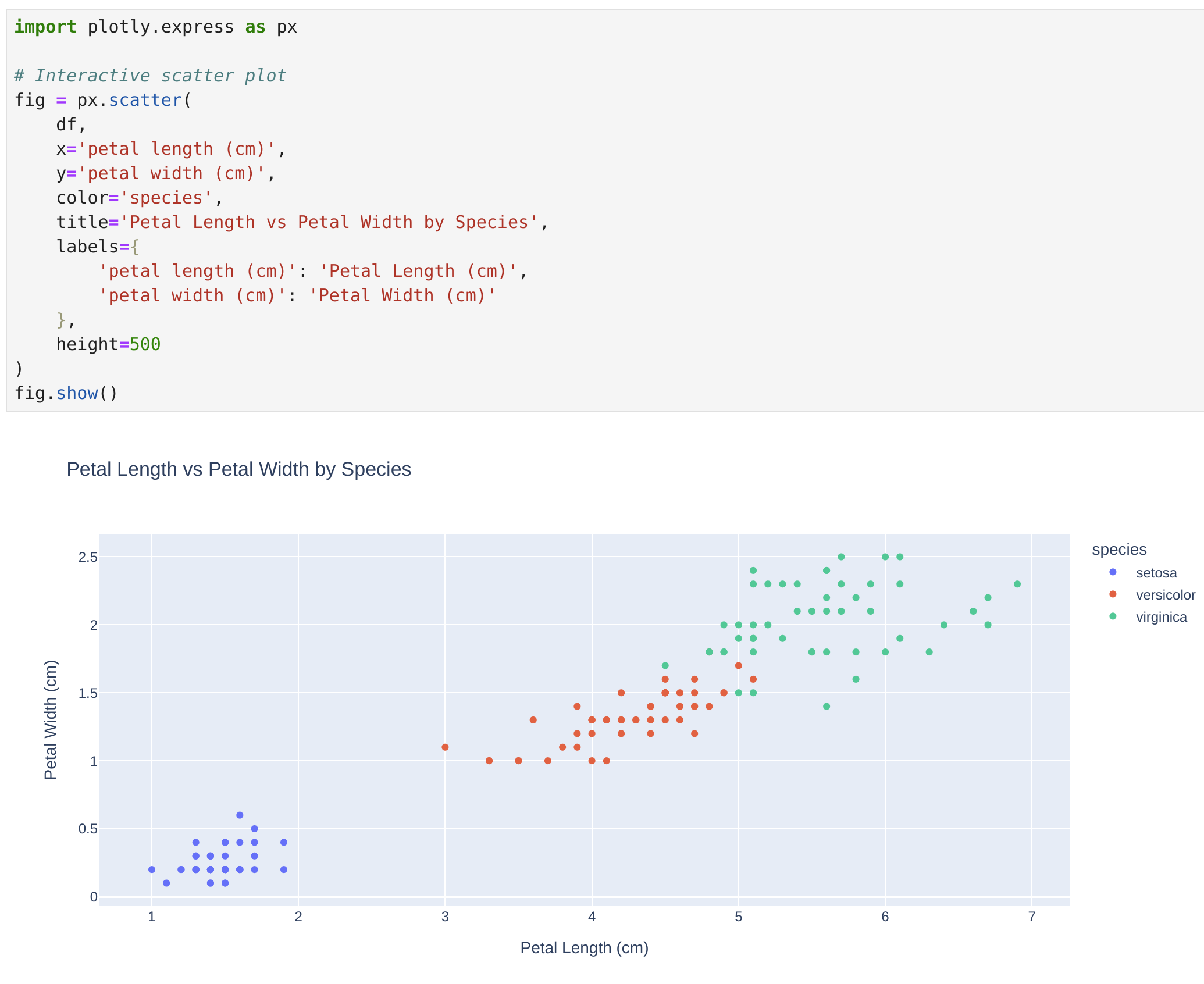Click the 'Petal Width (cm)' y-axis title
1204x984 pixels.
(51, 720)
